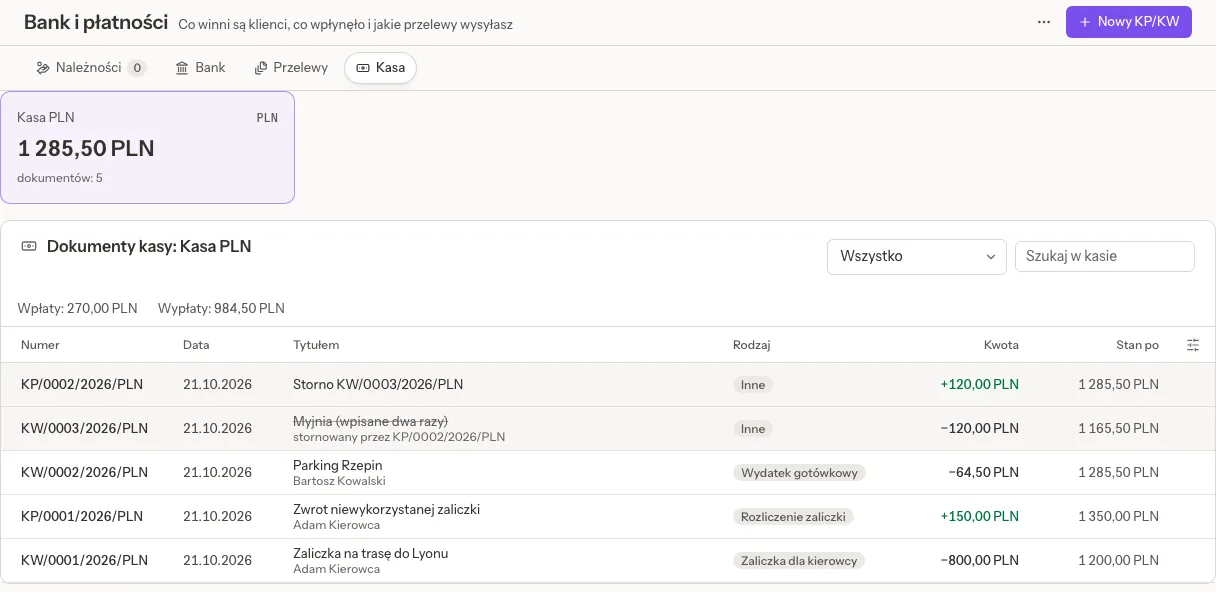Click the Parking Rzepin title
Screen dimensions: 1216x592
coord(338,466)
